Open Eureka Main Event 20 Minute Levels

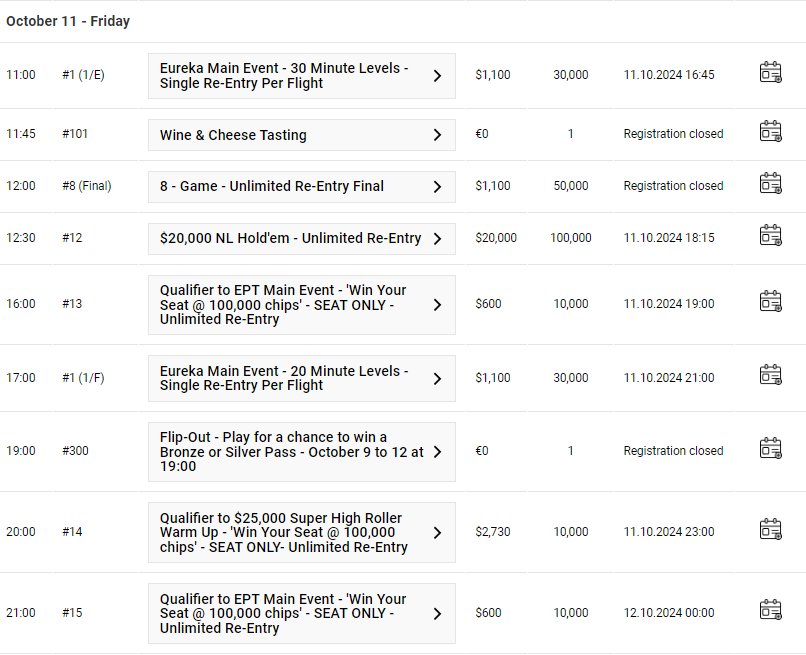point(302,378)
